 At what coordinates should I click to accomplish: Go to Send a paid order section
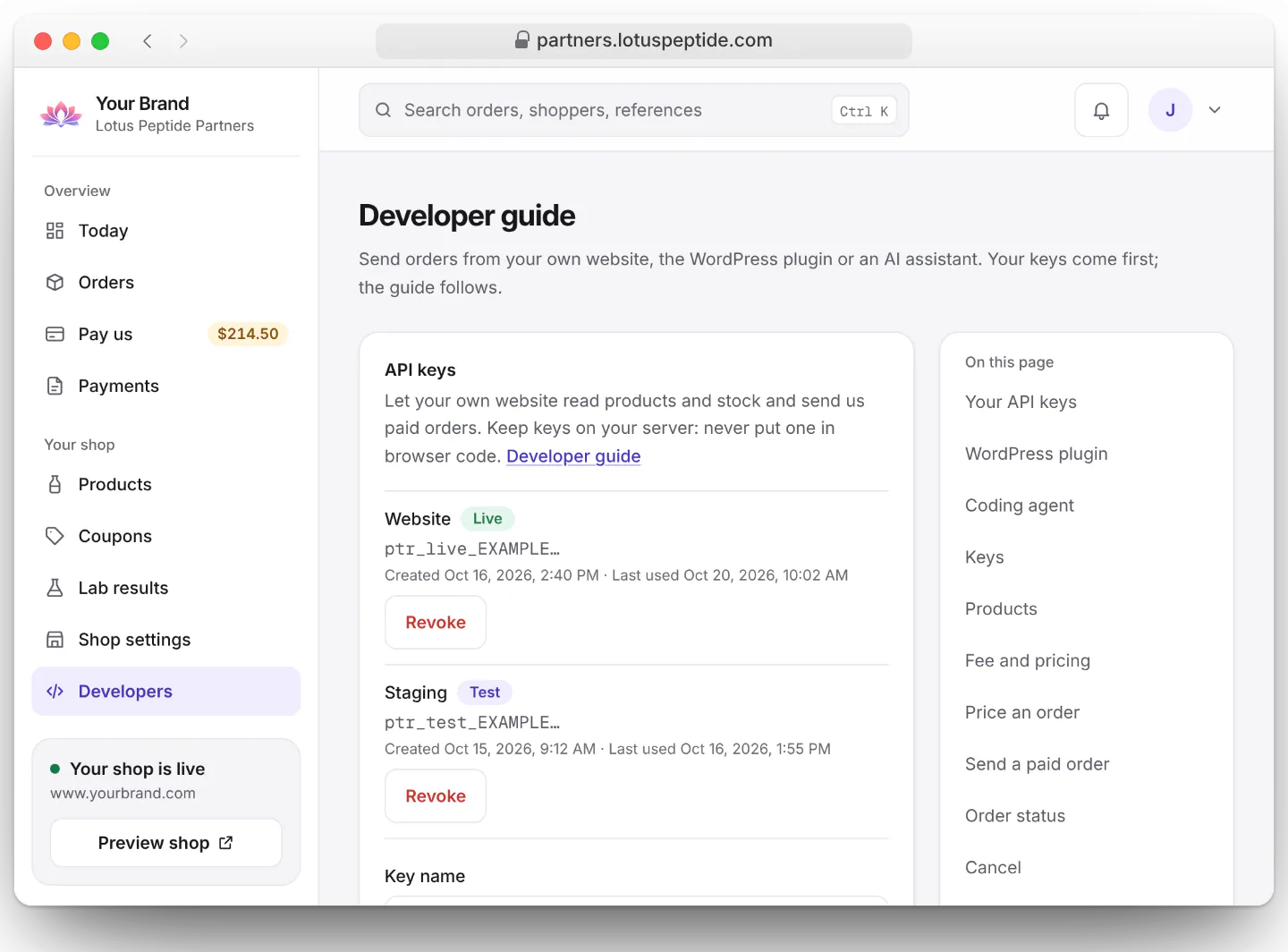point(1037,764)
